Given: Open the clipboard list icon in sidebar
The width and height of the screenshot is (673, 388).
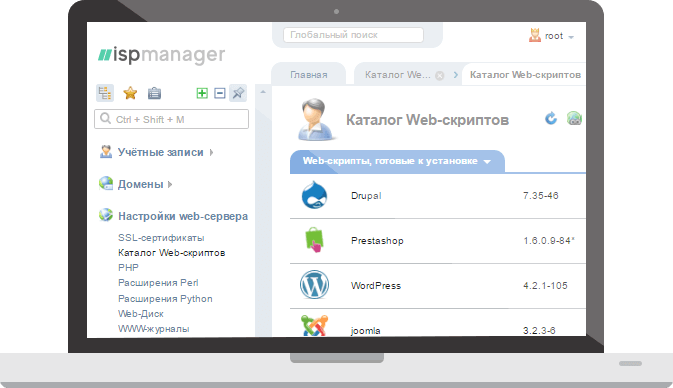Looking at the screenshot, I should click(155, 93).
